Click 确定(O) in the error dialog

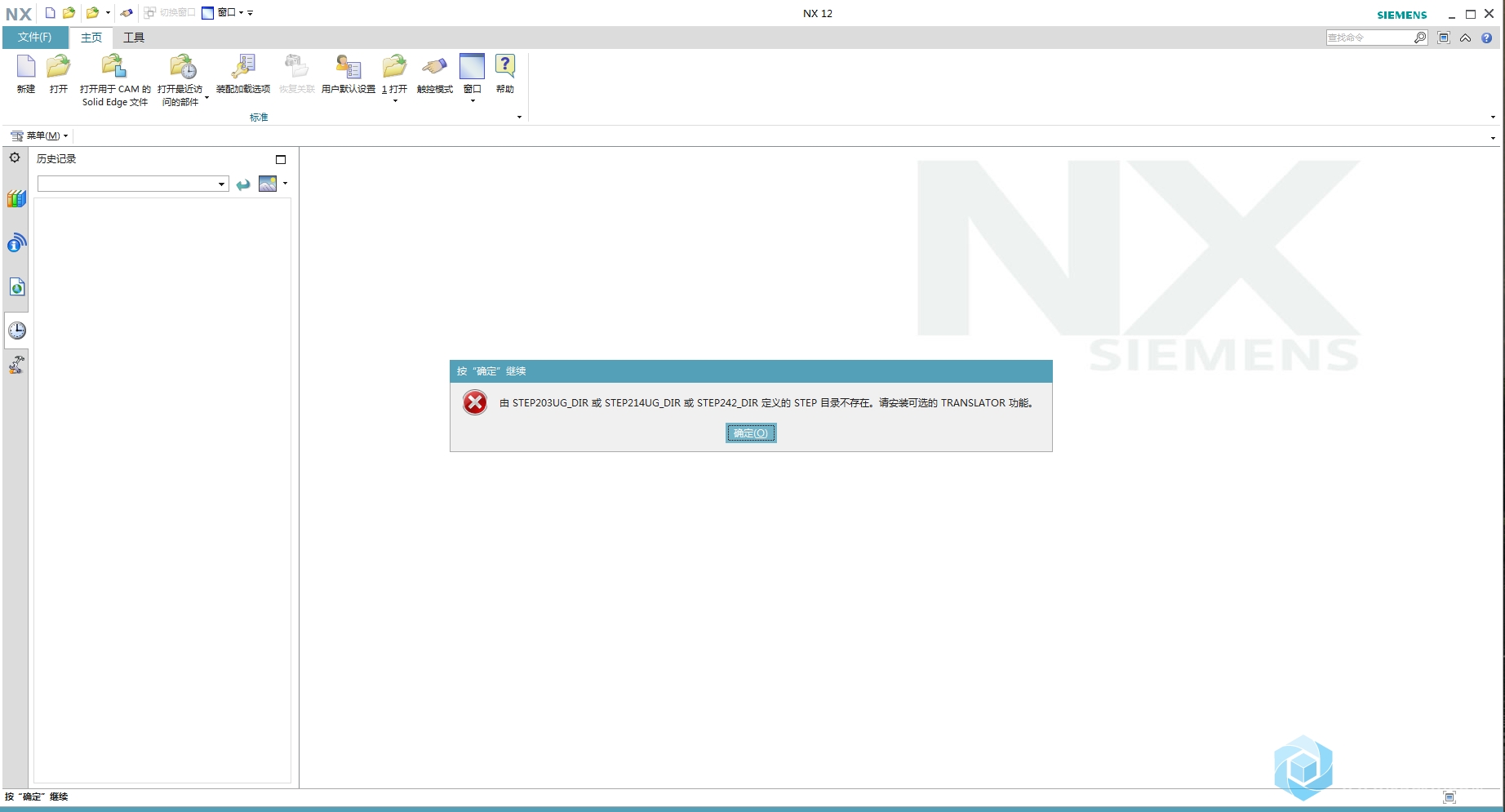coord(751,433)
